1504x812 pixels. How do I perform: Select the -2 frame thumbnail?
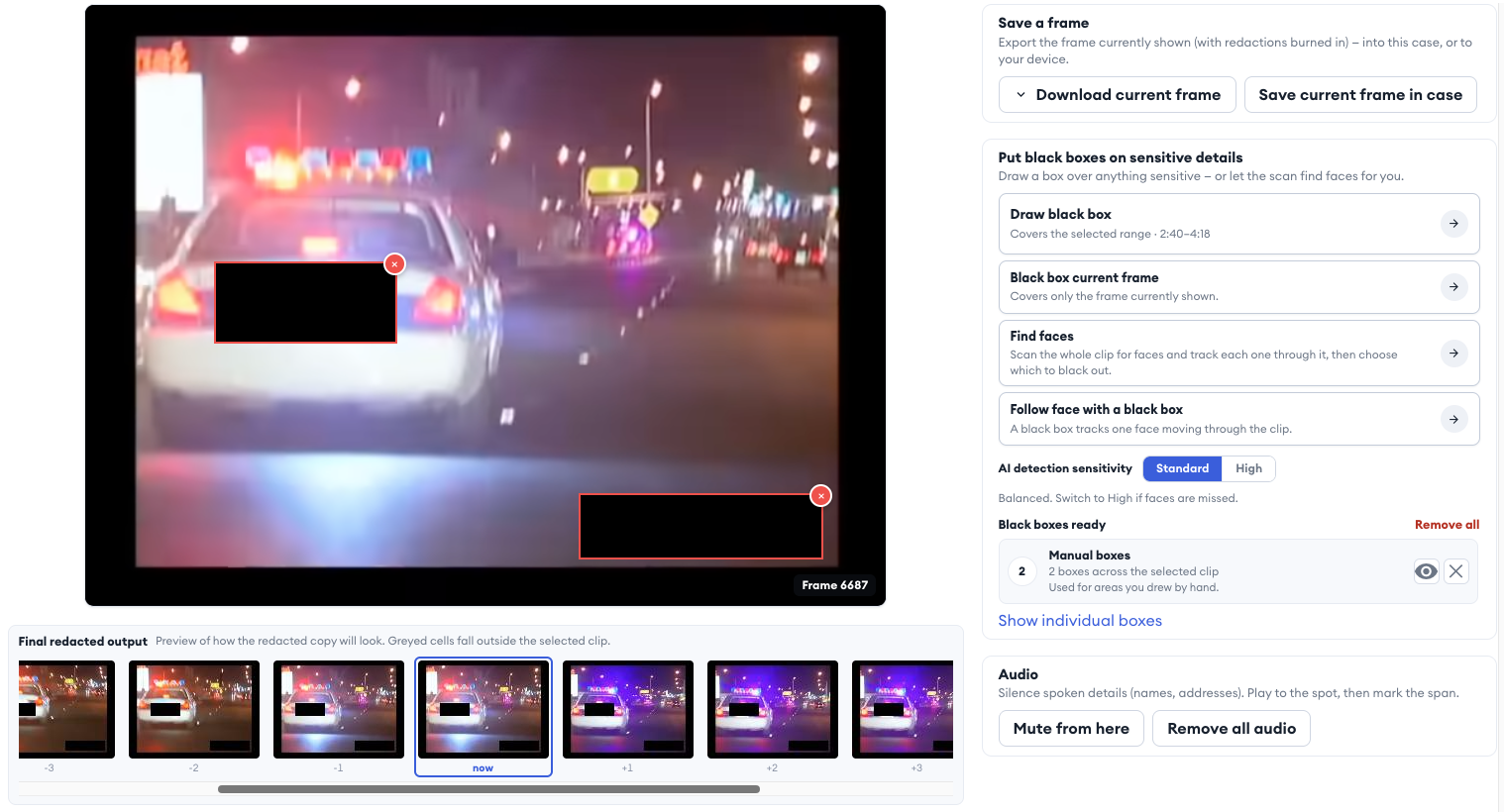(194, 709)
